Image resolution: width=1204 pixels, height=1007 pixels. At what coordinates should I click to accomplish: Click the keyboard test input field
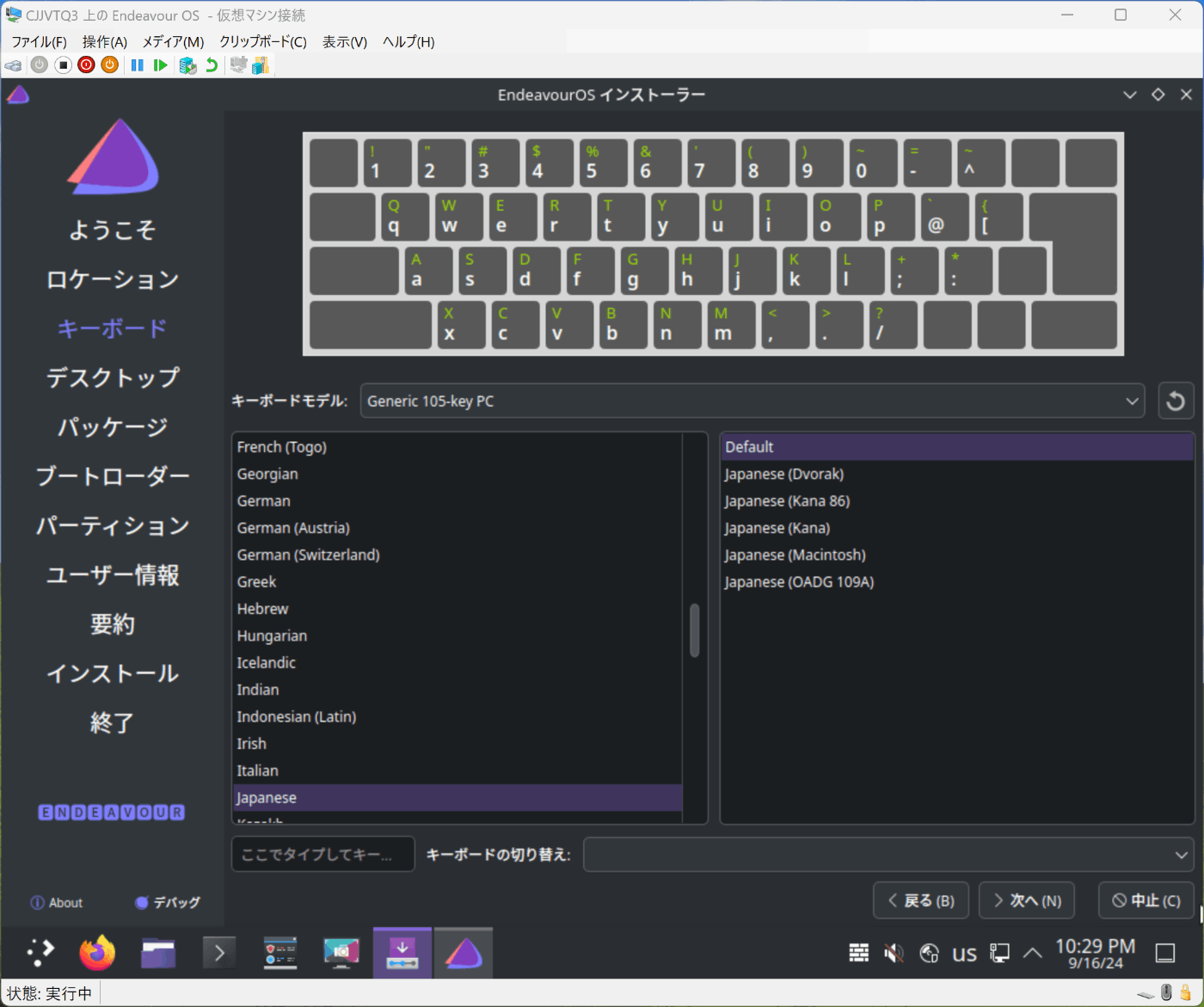[x=323, y=854]
